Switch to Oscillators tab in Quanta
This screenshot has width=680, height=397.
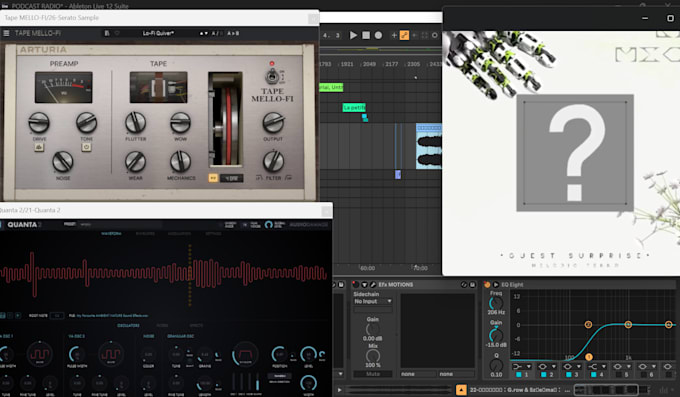(x=128, y=325)
